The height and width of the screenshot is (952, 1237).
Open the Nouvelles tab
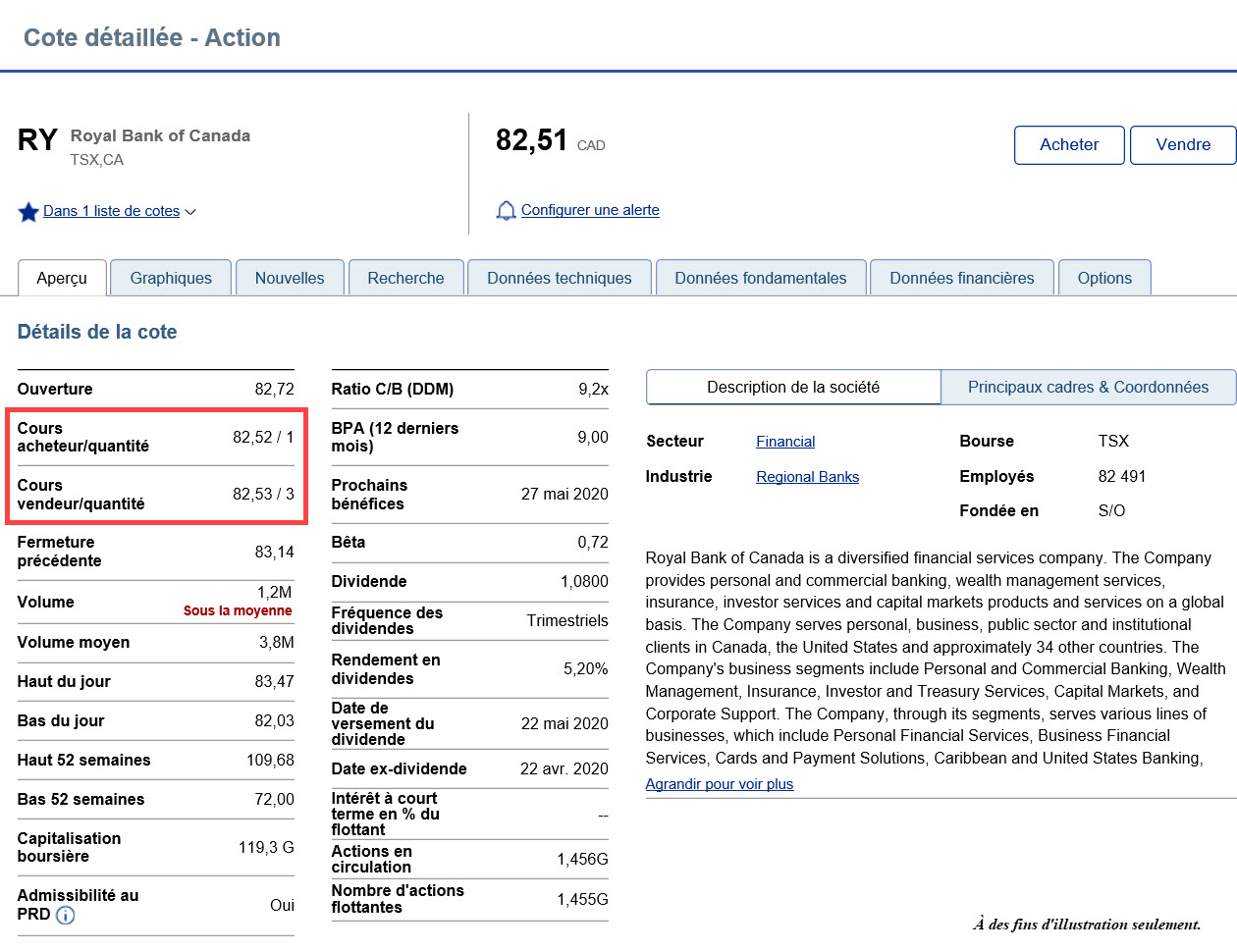[x=290, y=278]
